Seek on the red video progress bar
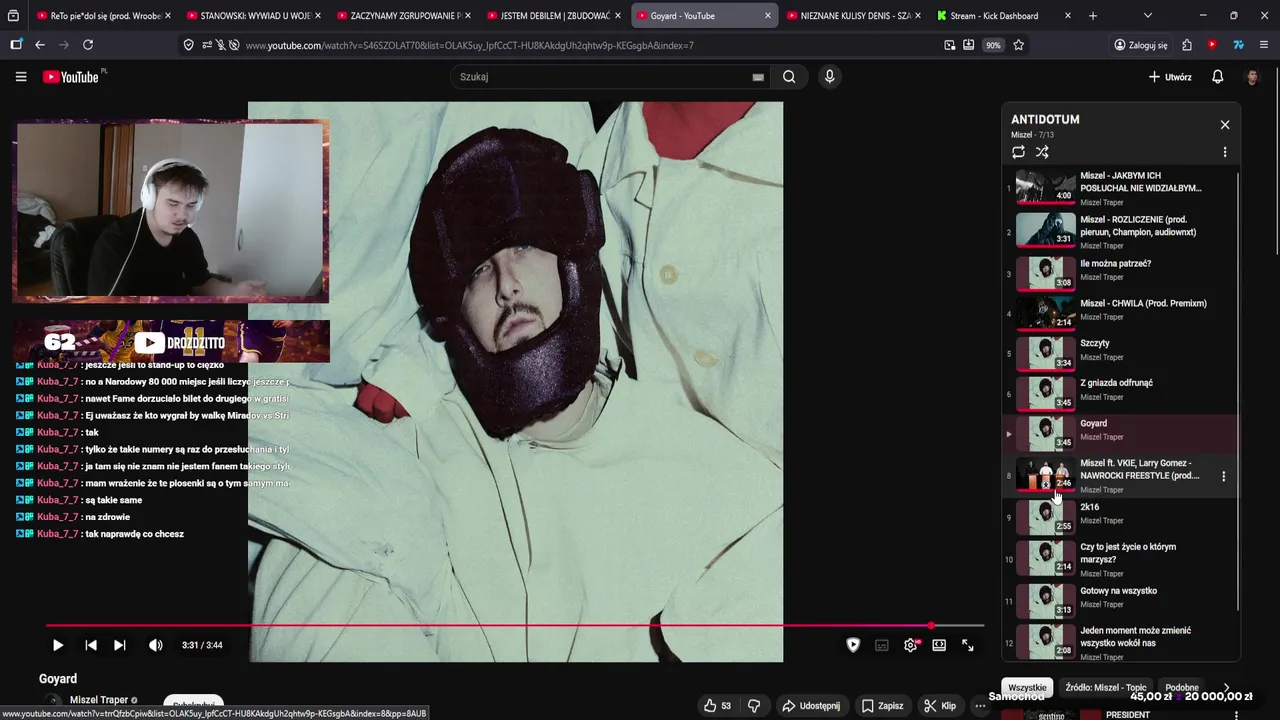The height and width of the screenshot is (720, 1280). [515, 626]
